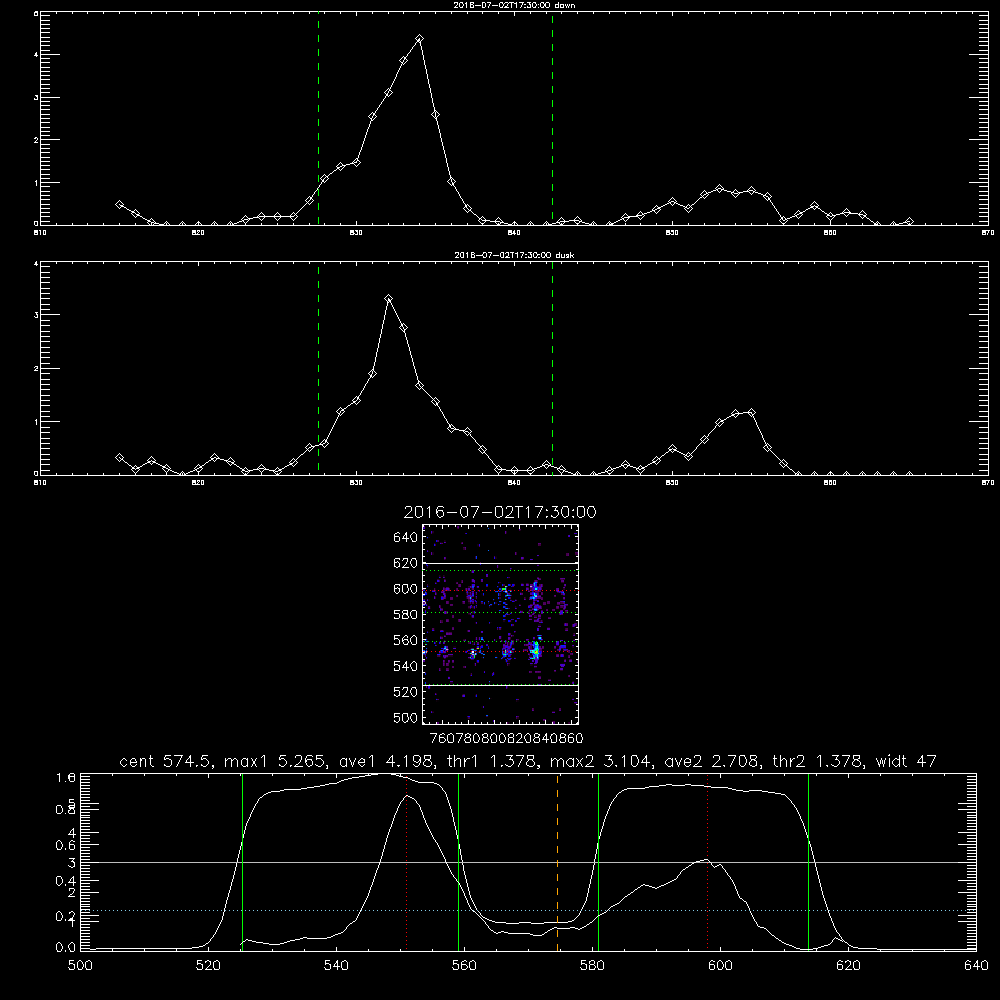Click the orange dashed center line in bottom plot

[557, 862]
